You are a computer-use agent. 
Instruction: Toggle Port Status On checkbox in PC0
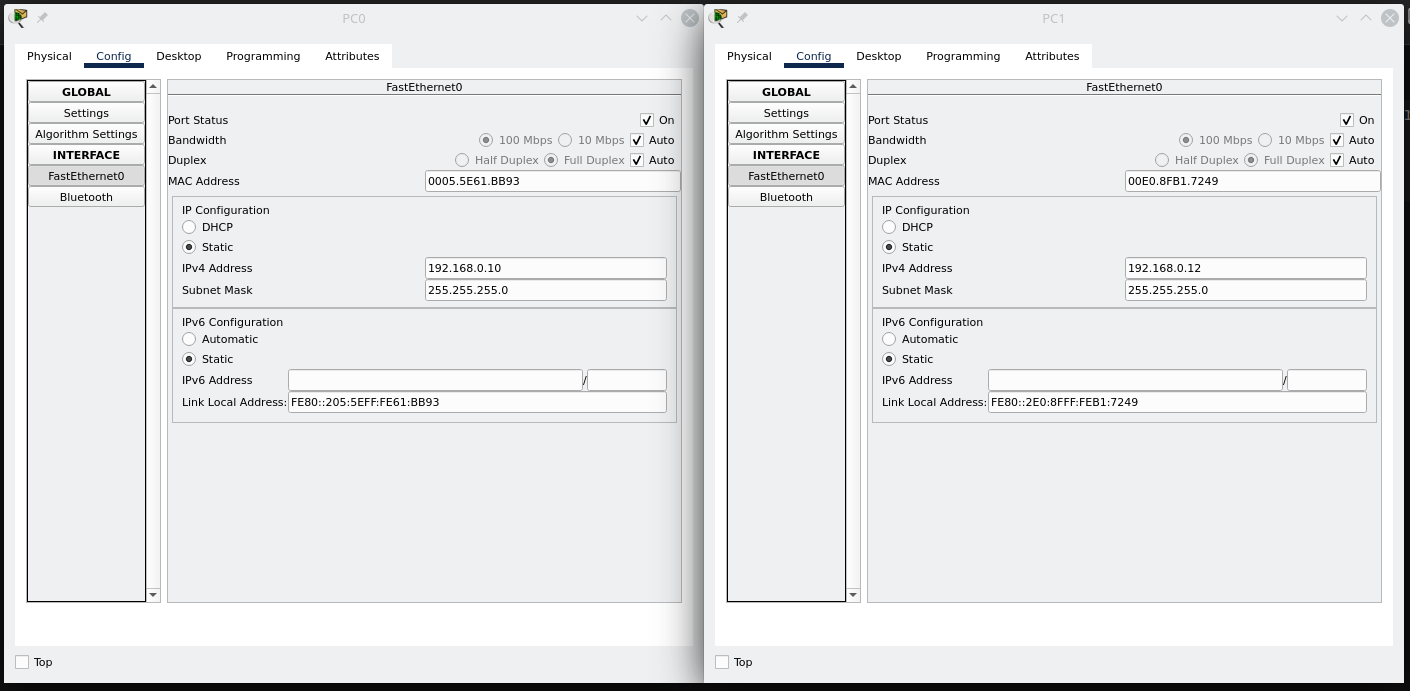tap(647, 120)
